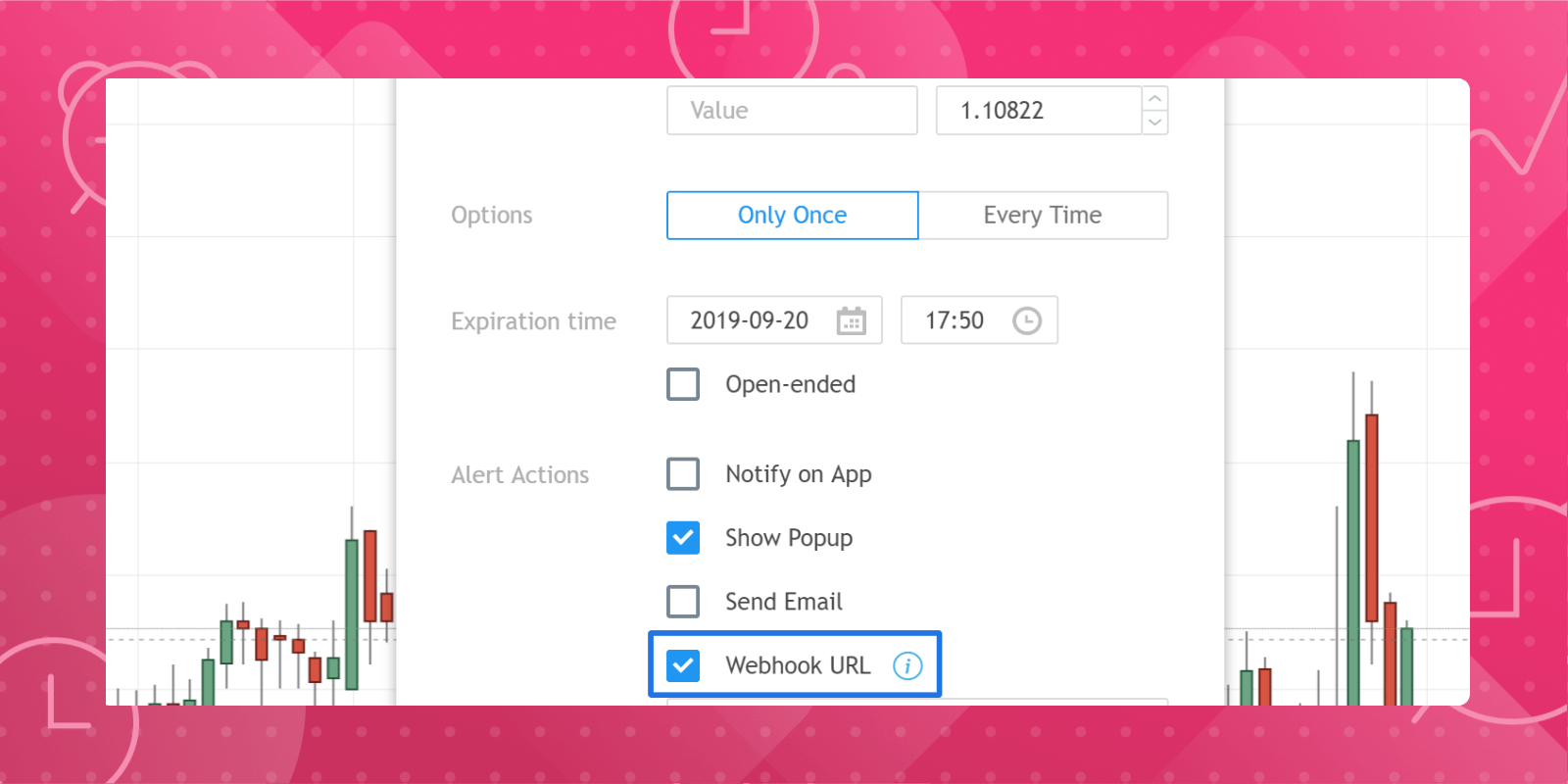Screen dimensions: 1568x784
Task: Select the Alert Actions label
Action: [x=519, y=475]
